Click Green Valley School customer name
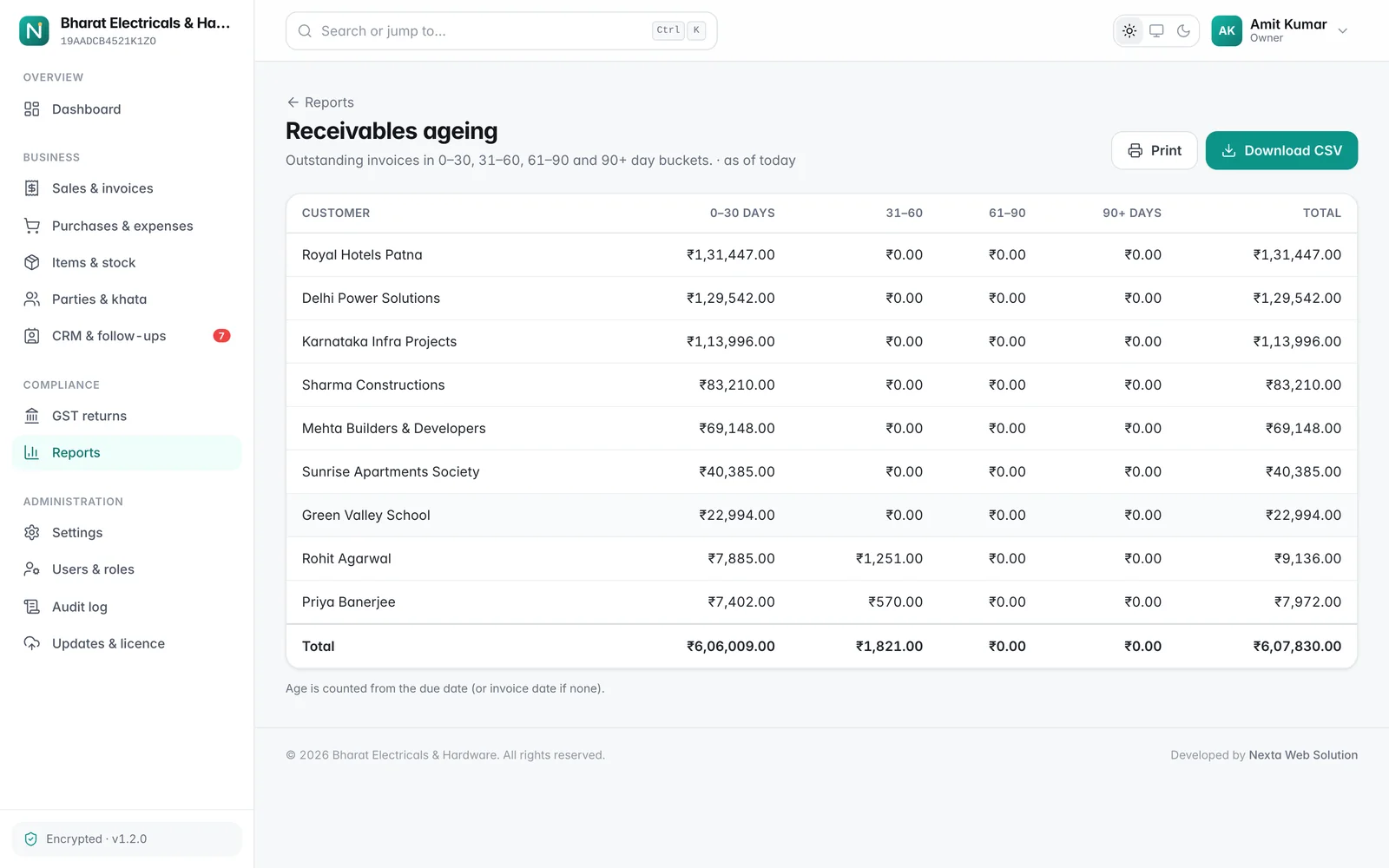The width and height of the screenshot is (1389, 868). coord(365,515)
